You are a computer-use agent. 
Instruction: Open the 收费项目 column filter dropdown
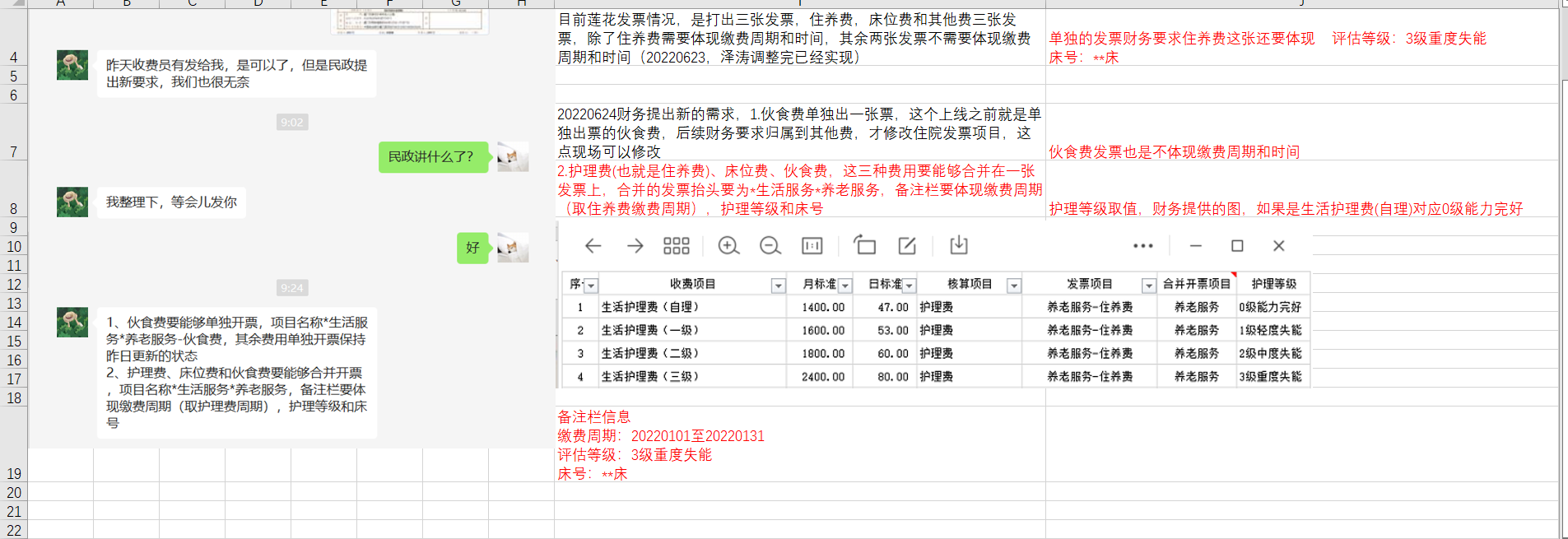click(778, 286)
